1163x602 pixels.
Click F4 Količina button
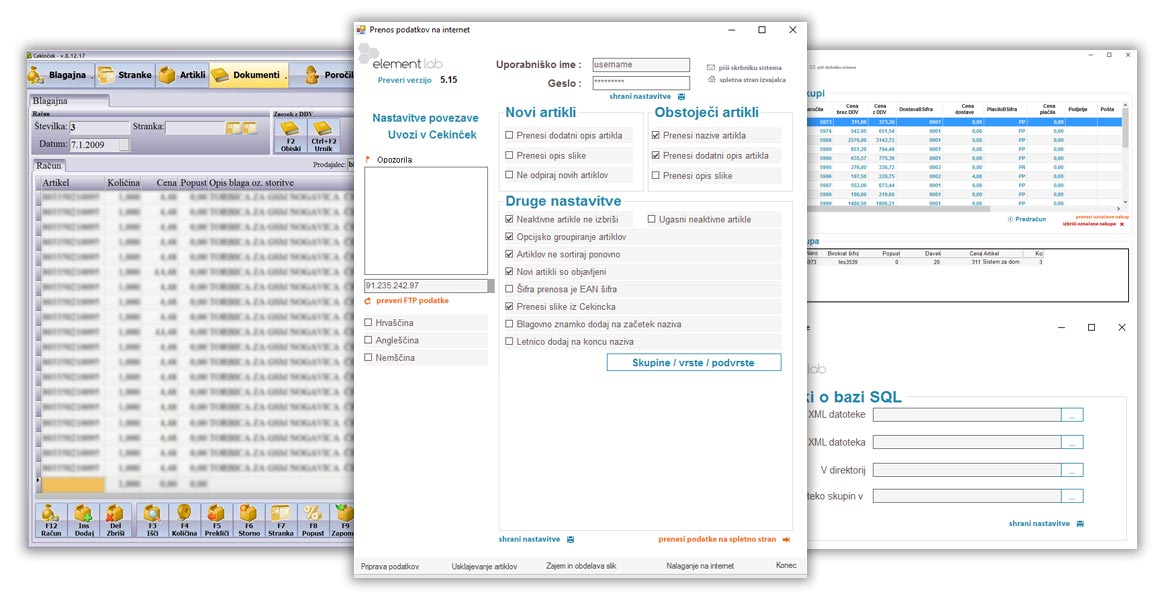point(185,520)
